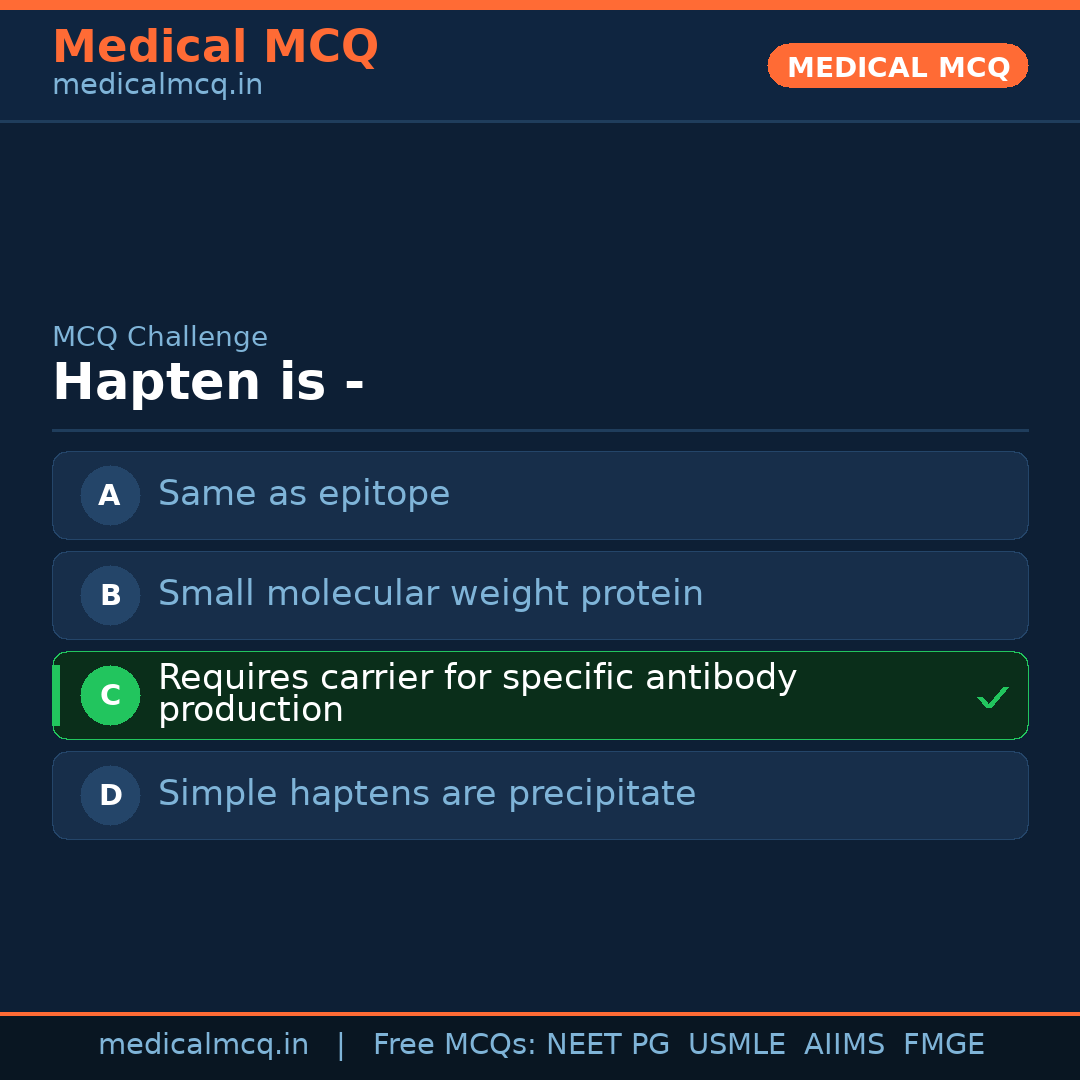Click the green checkmark icon

point(992,697)
